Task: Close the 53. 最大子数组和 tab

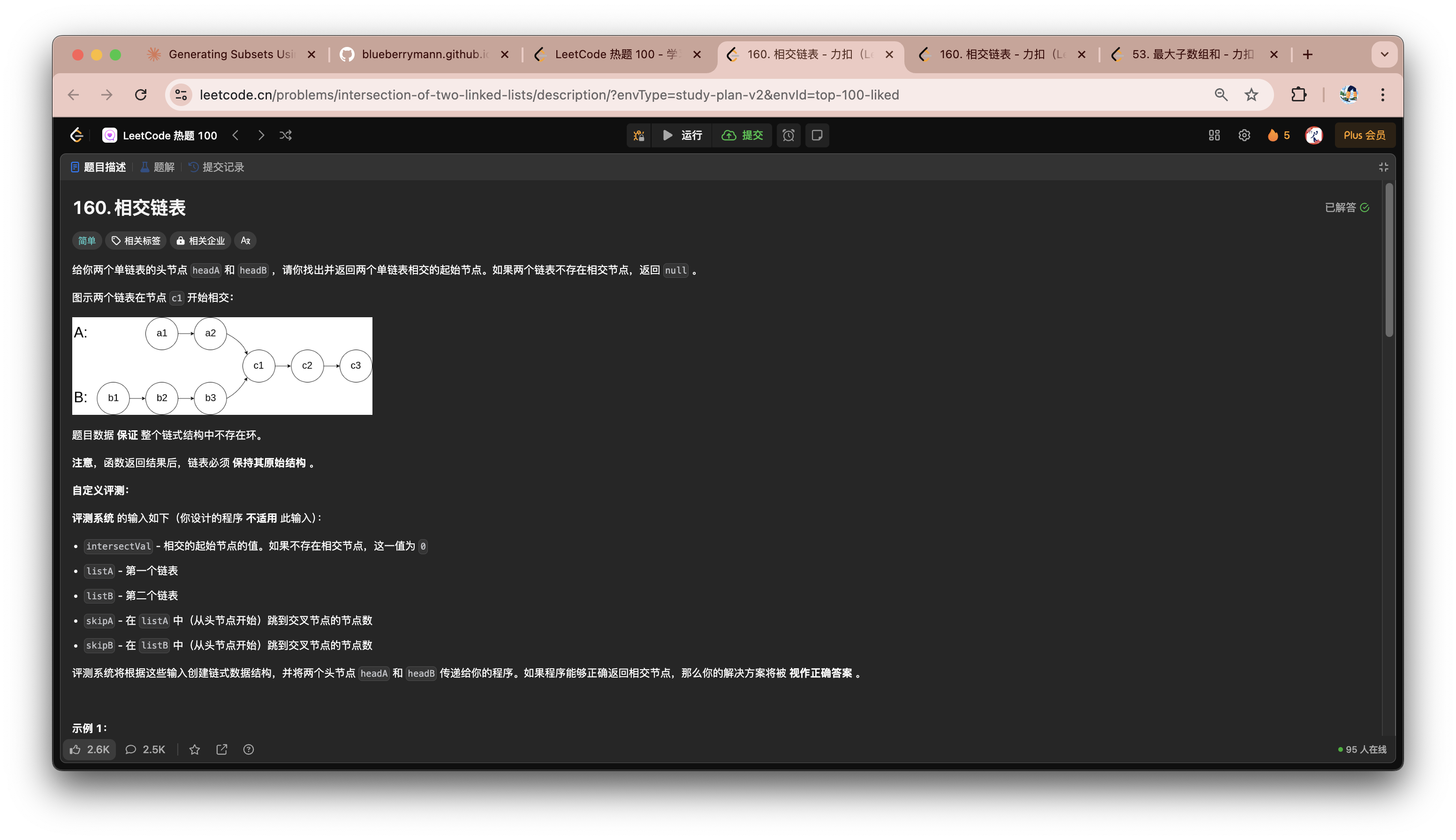Action: click(x=1274, y=54)
